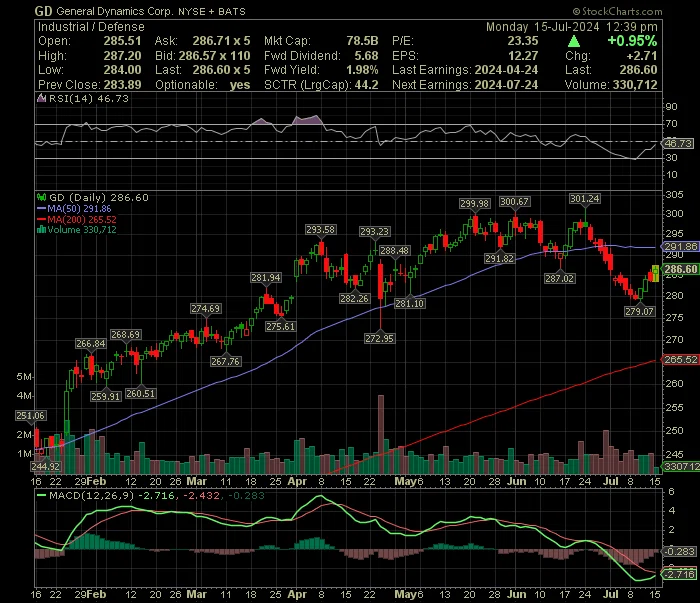This screenshot has height=603, width=700.
Task: Click the 300.67 peak price label
Action: [514, 201]
